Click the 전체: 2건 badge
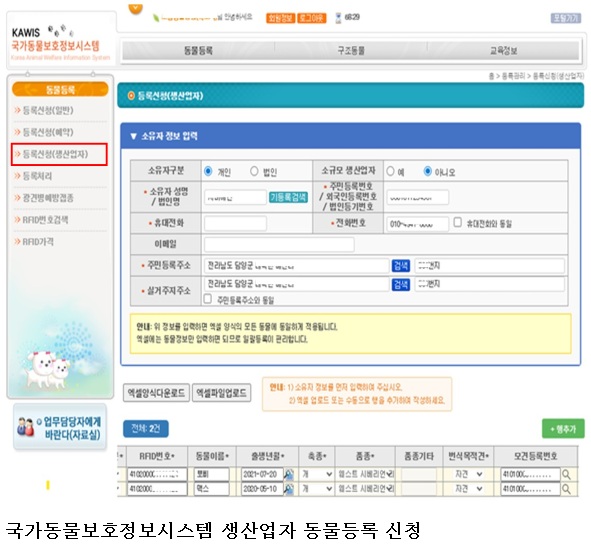 (146, 429)
